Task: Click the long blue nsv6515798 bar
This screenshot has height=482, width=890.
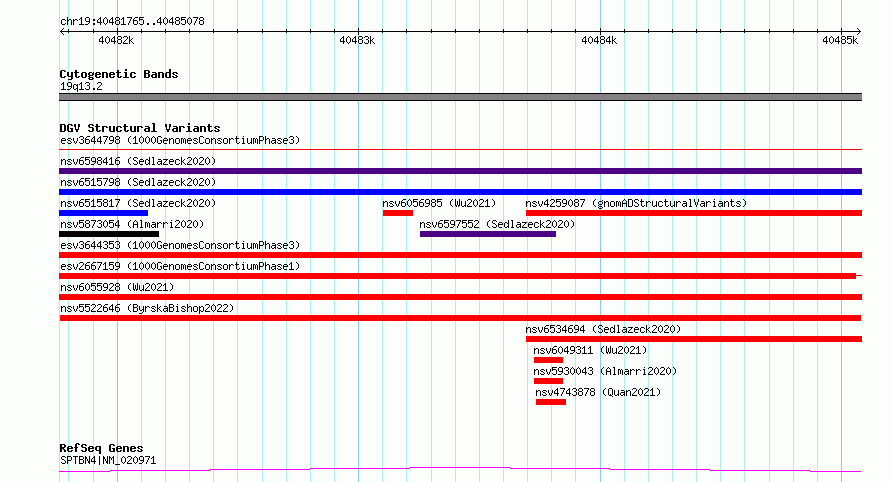Action: pos(460,192)
